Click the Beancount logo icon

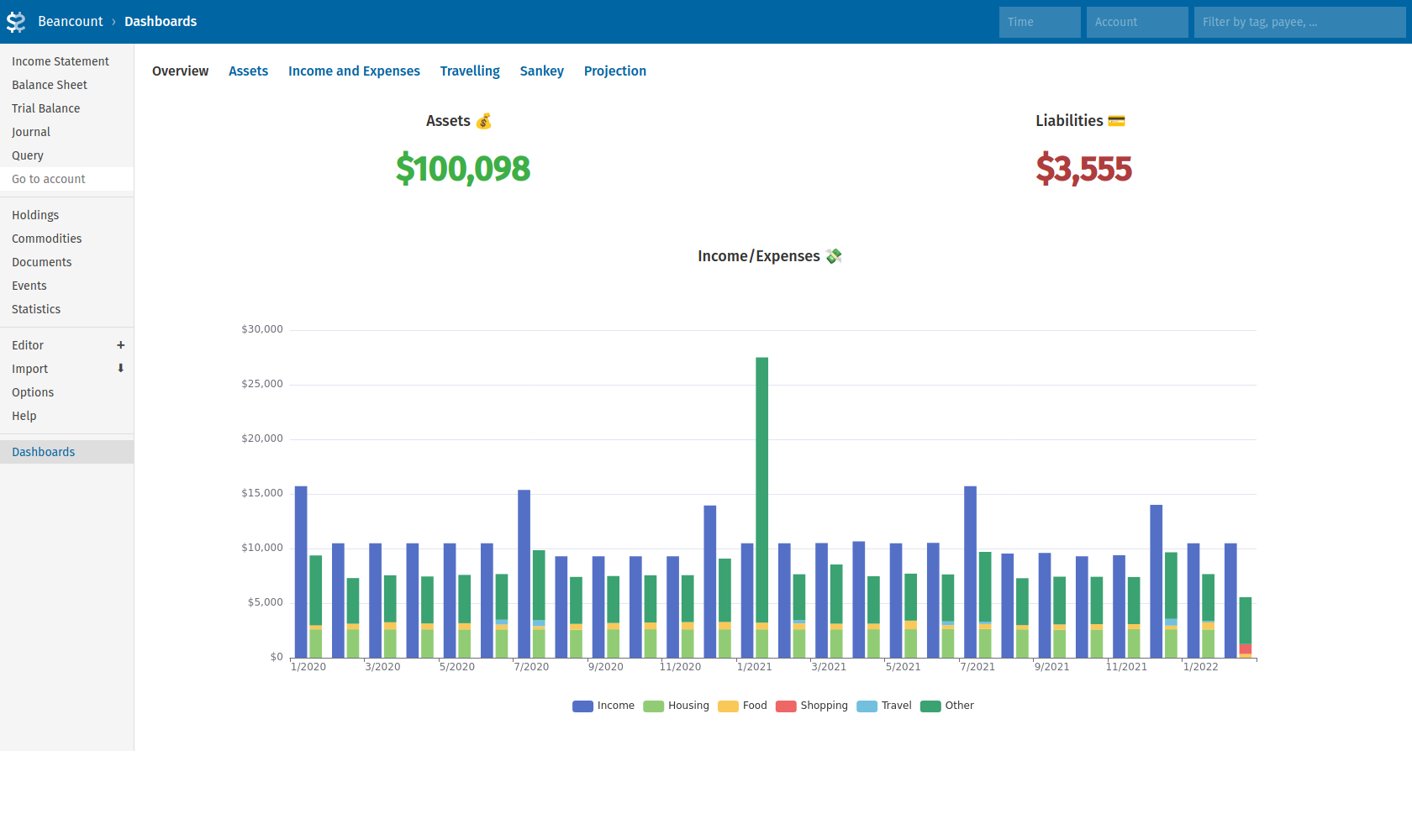tap(16, 22)
